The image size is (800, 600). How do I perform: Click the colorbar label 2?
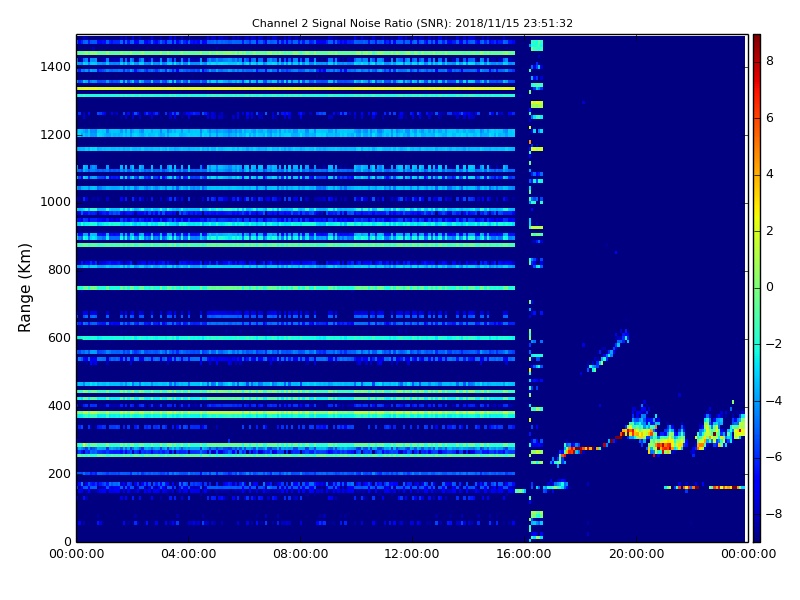[x=770, y=231]
